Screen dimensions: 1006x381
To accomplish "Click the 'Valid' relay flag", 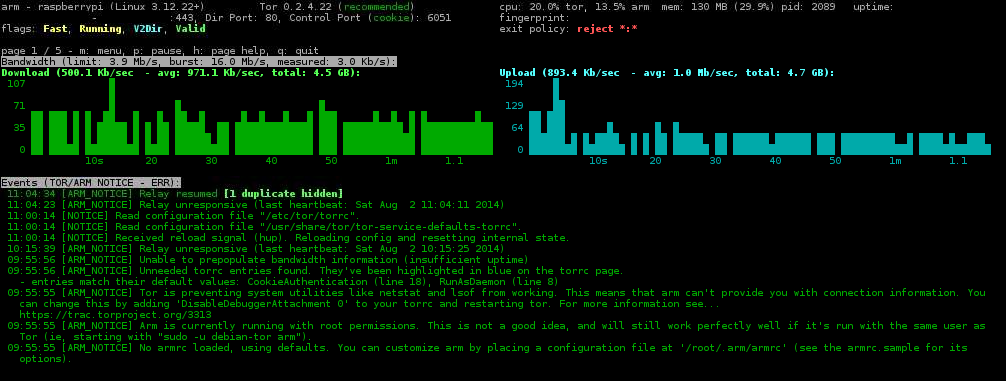I will (x=190, y=29).
